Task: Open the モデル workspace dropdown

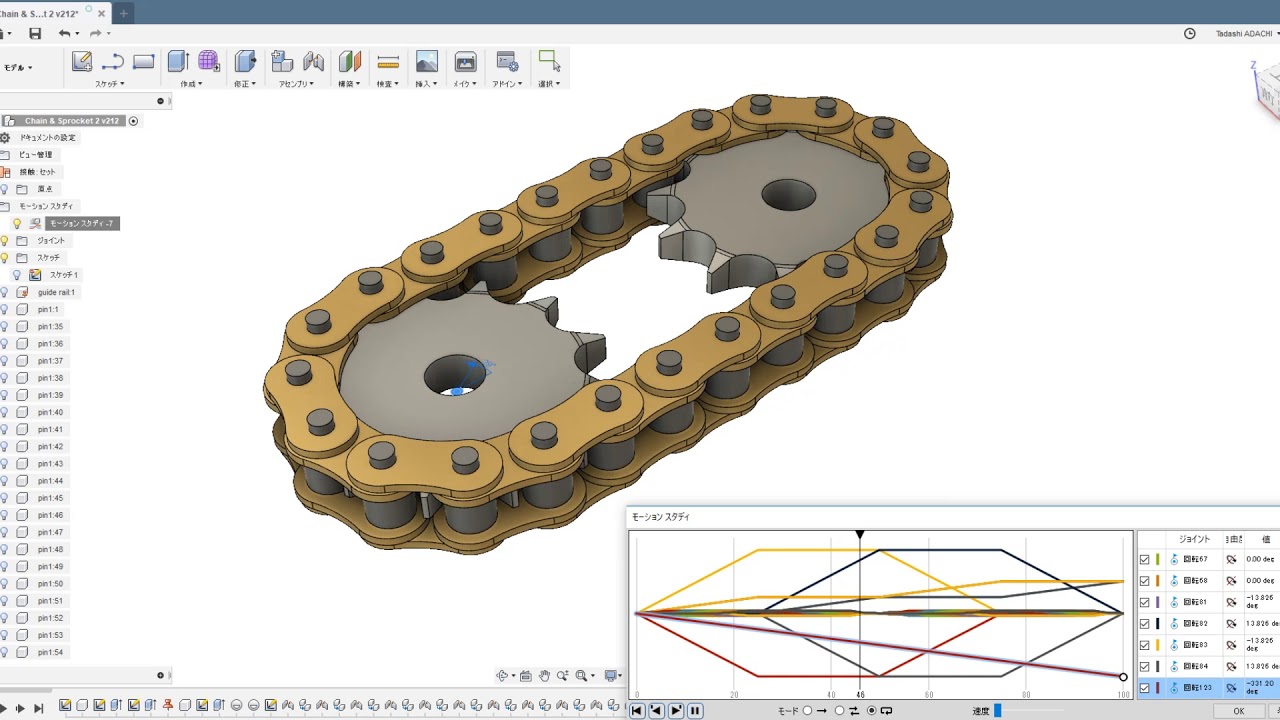Action: click(x=18, y=68)
